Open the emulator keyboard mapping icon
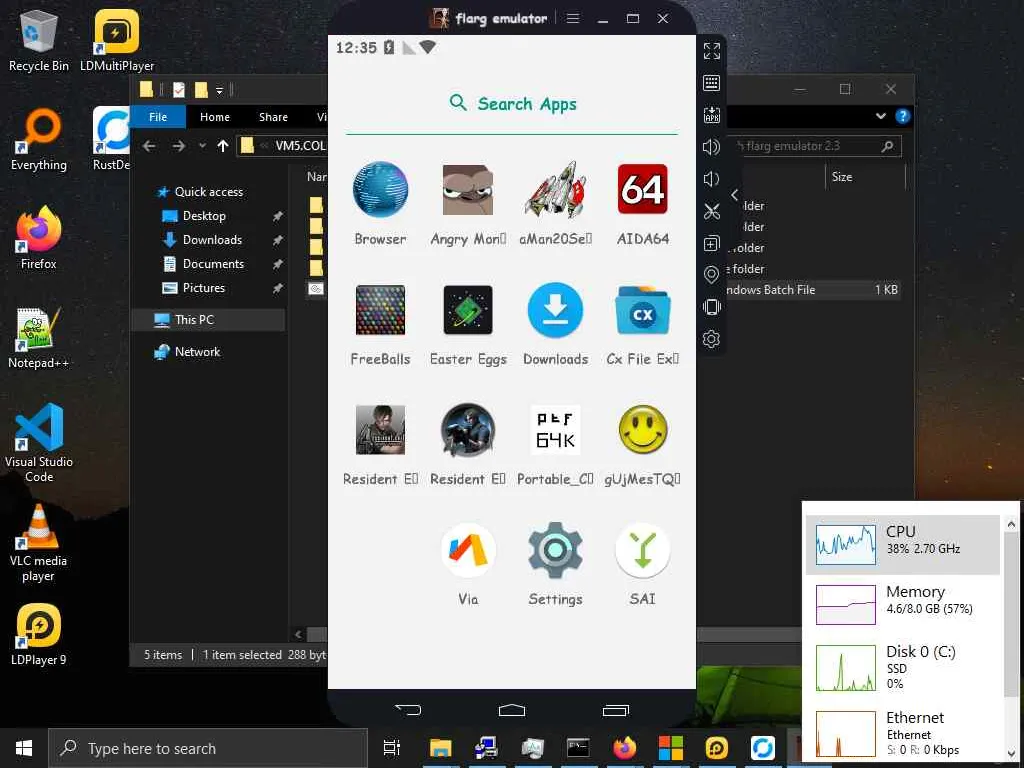 click(712, 83)
